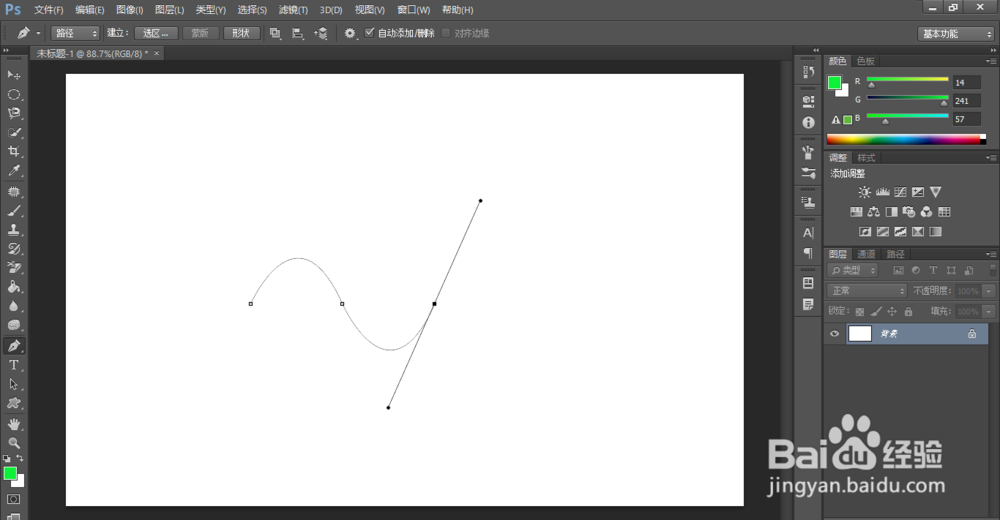Image resolution: width=1000 pixels, height=520 pixels.
Task: Select the Custom Shape tool
Action: click(x=13, y=403)
